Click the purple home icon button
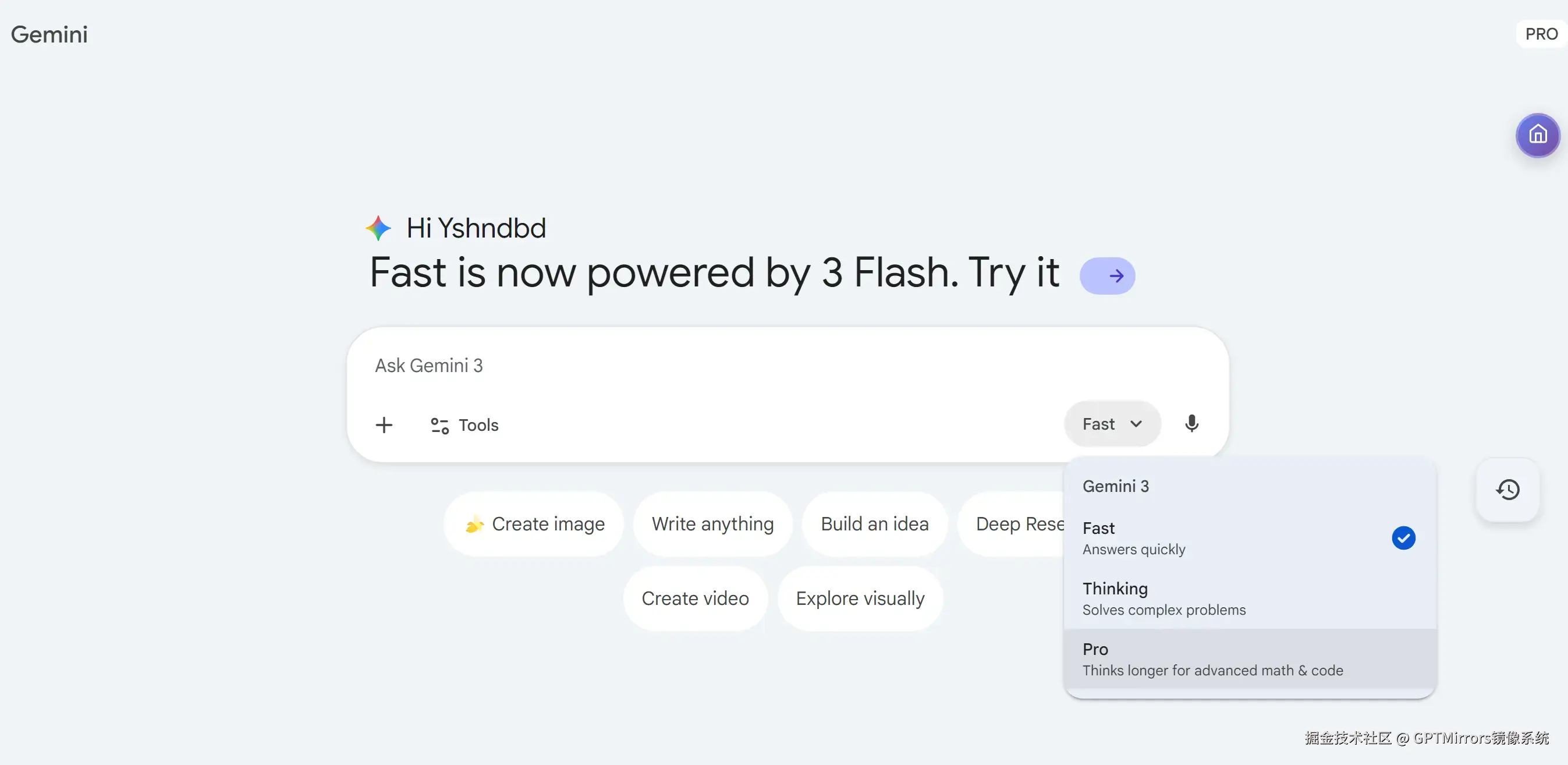 1537,135
